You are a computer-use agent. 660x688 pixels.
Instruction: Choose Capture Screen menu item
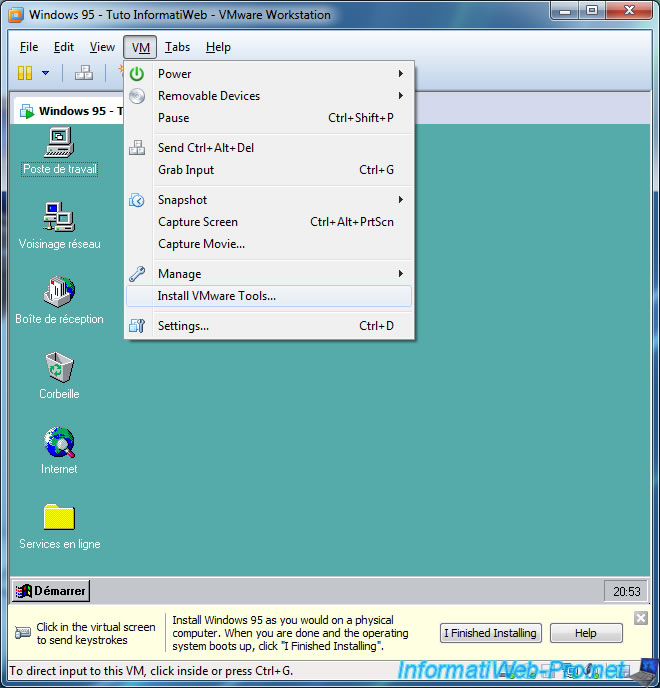(269, 222)
